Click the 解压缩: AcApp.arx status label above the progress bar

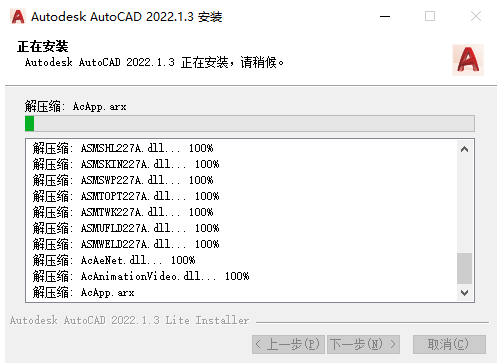coord(75,107)
